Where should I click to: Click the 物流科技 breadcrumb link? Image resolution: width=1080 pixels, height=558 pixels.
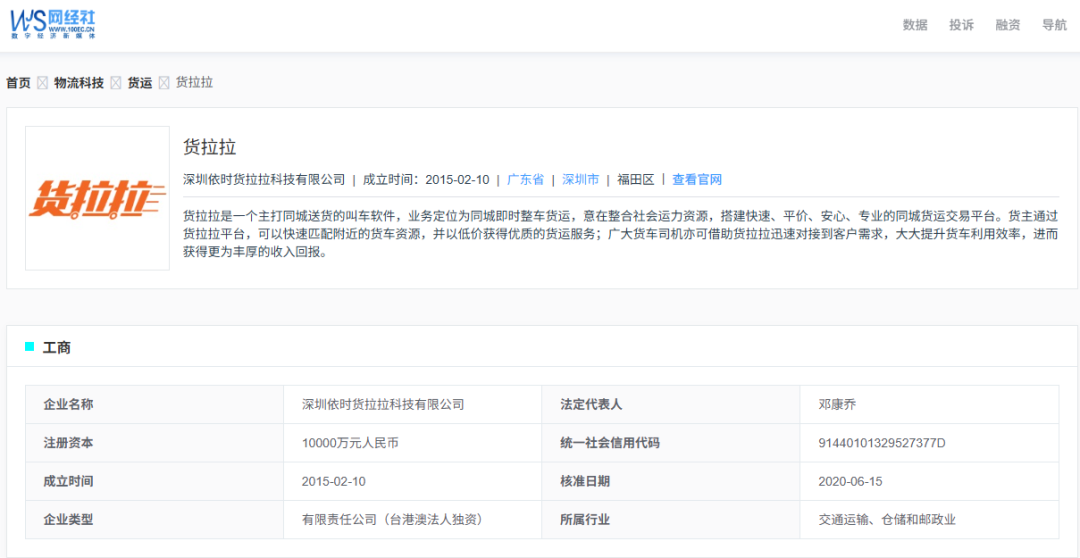tap(79, 83)
